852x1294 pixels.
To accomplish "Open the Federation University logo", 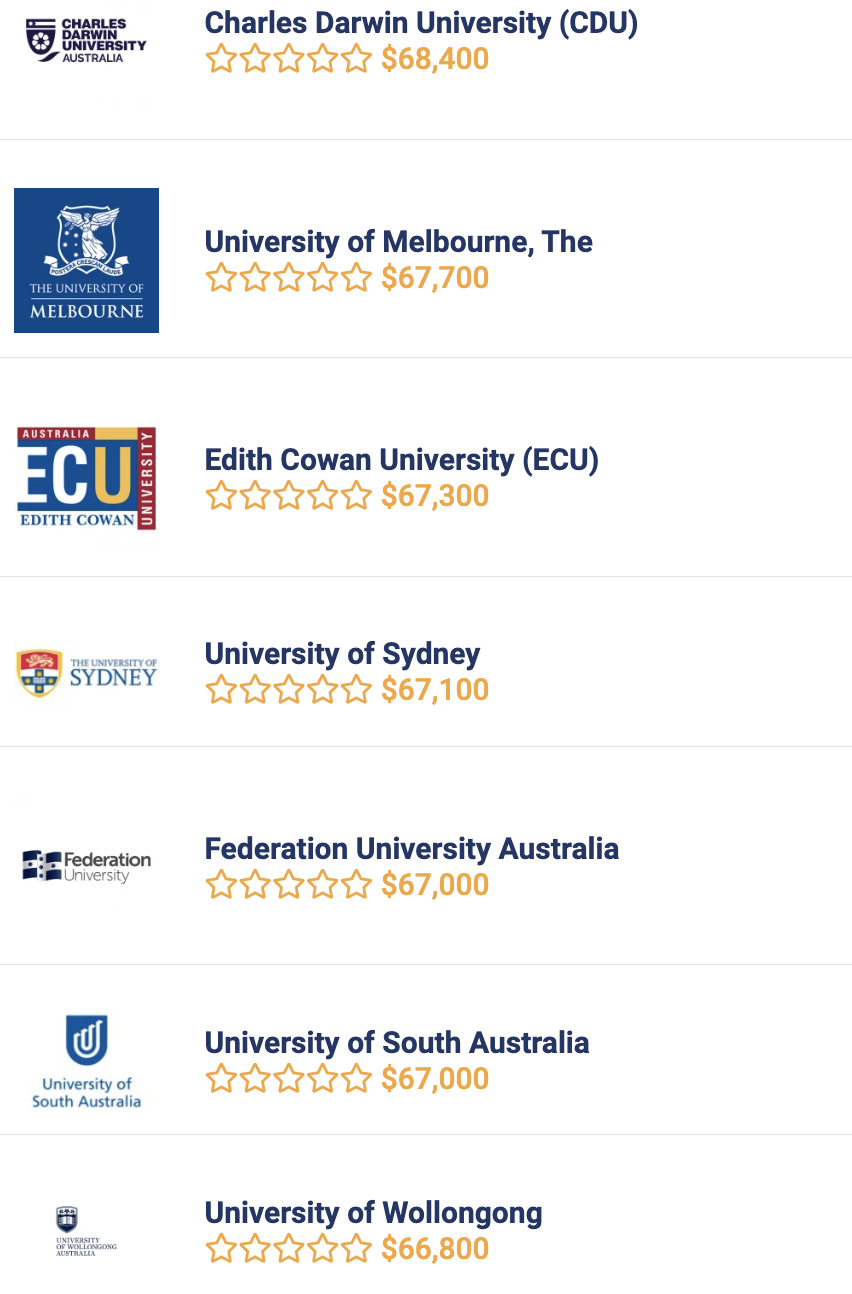I will 86,866.
